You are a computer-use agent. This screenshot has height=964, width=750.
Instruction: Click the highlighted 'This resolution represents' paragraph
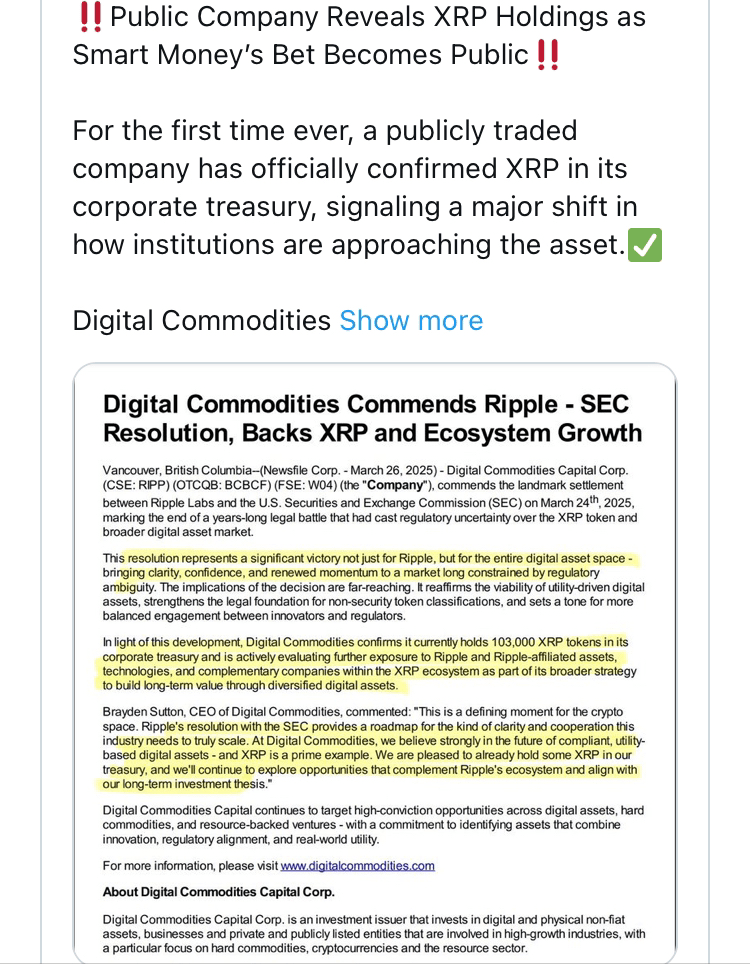pyautogui.click(x=373, y=587)
